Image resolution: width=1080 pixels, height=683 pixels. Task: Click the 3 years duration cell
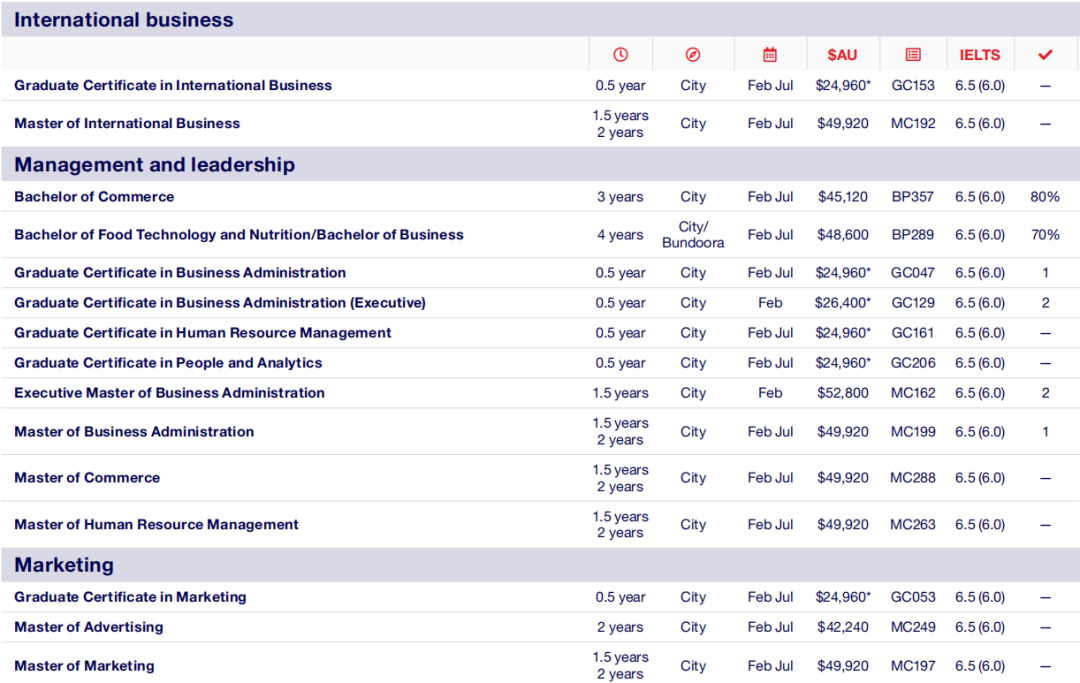click(x=620, y=196)
